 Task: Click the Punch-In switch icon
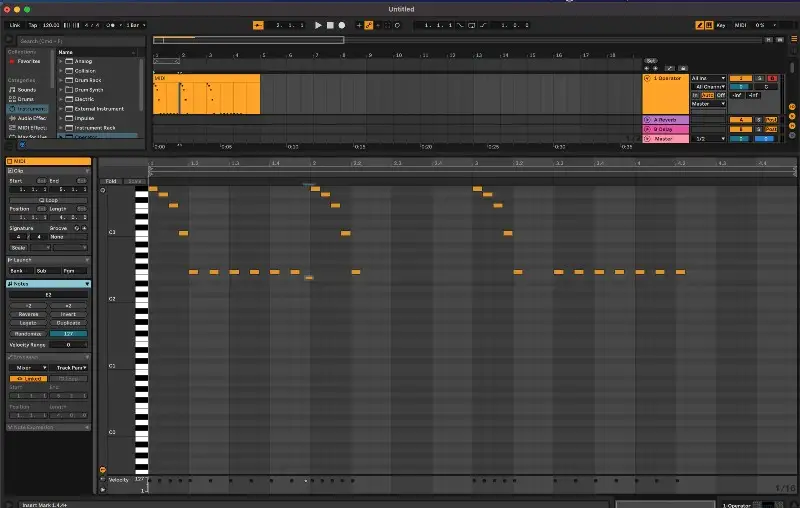tap(460, 25)
